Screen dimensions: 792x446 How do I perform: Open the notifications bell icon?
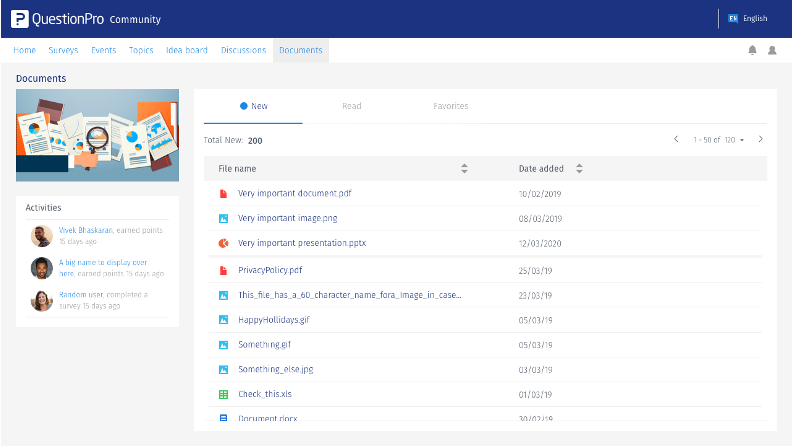(x=752, y=50)
